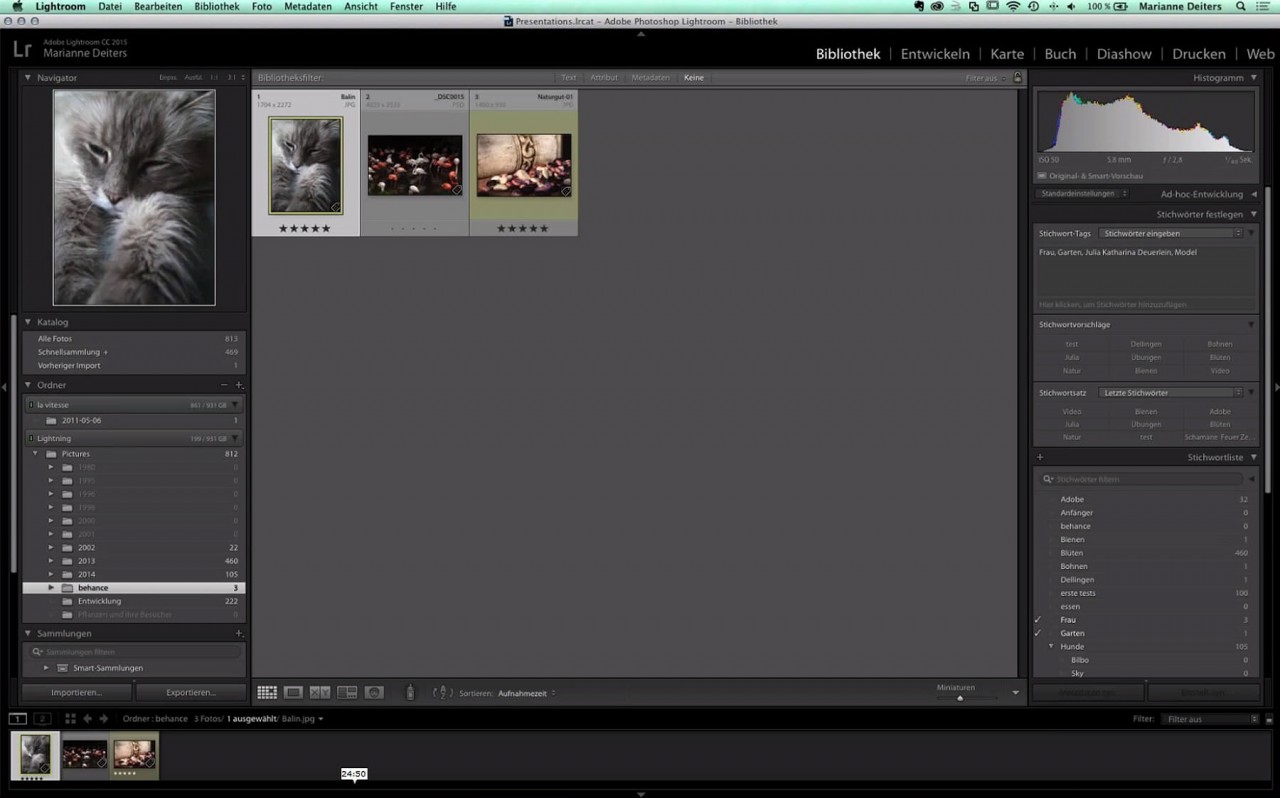Click the Importieren button
Image resolution: width=1280 pixels, height=798 pixels.
pos(78,691)
